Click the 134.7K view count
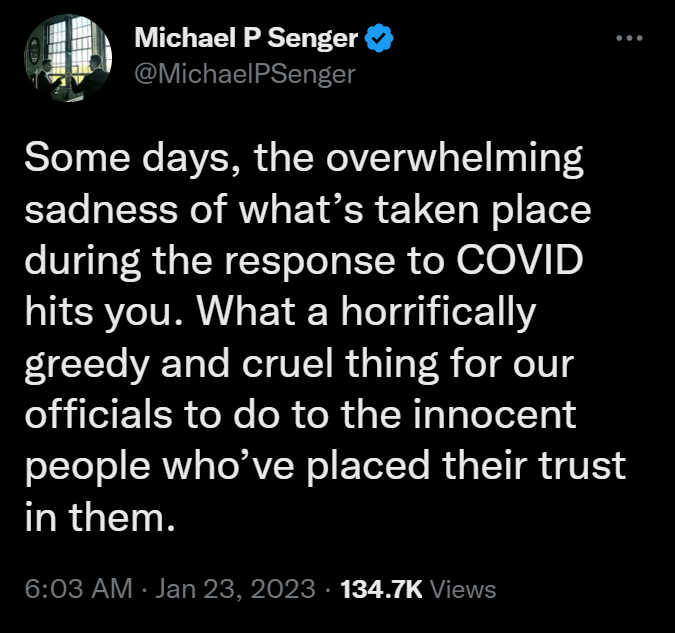This screenshot has height=633, width=675. coord(381,589)
